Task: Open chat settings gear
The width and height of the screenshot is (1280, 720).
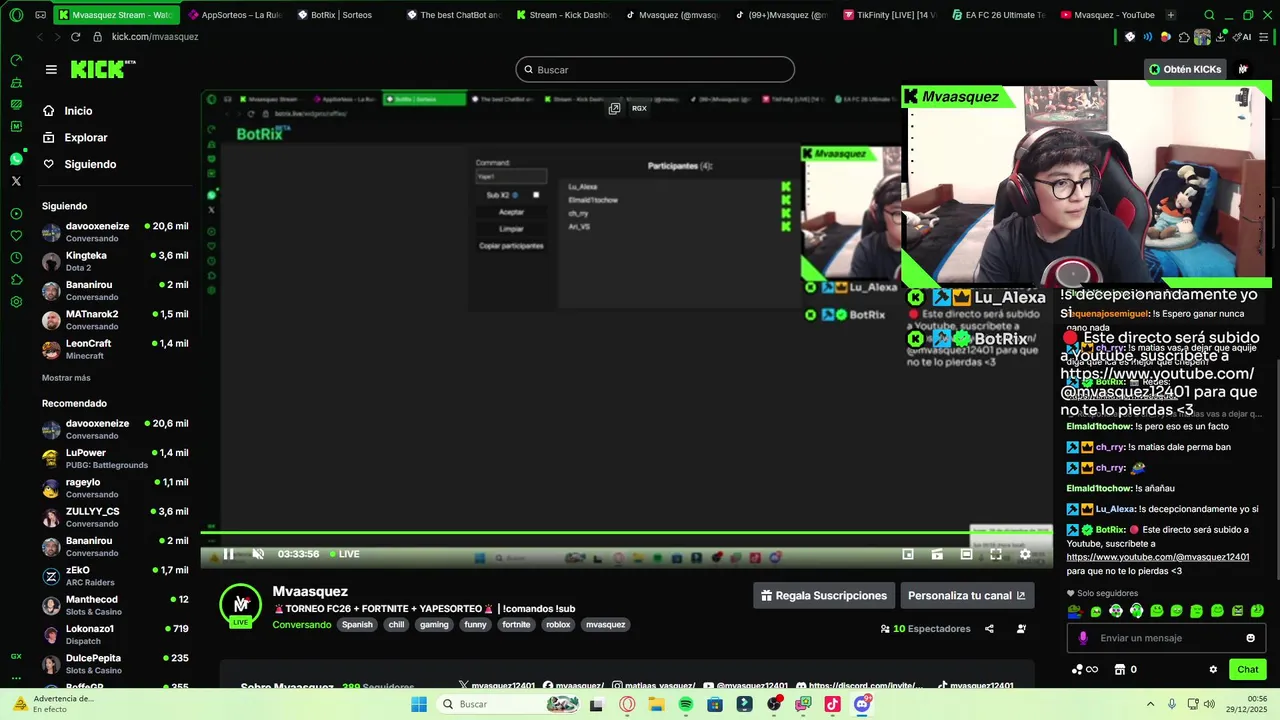Action: click(x=1213, y=669)
